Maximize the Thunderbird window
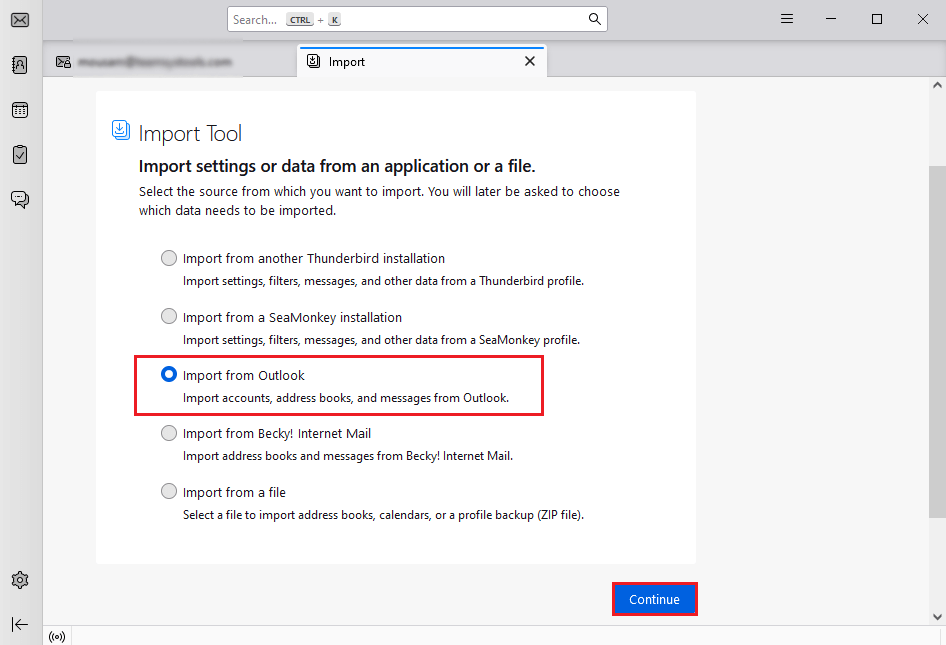 click(x=877, y=19)
